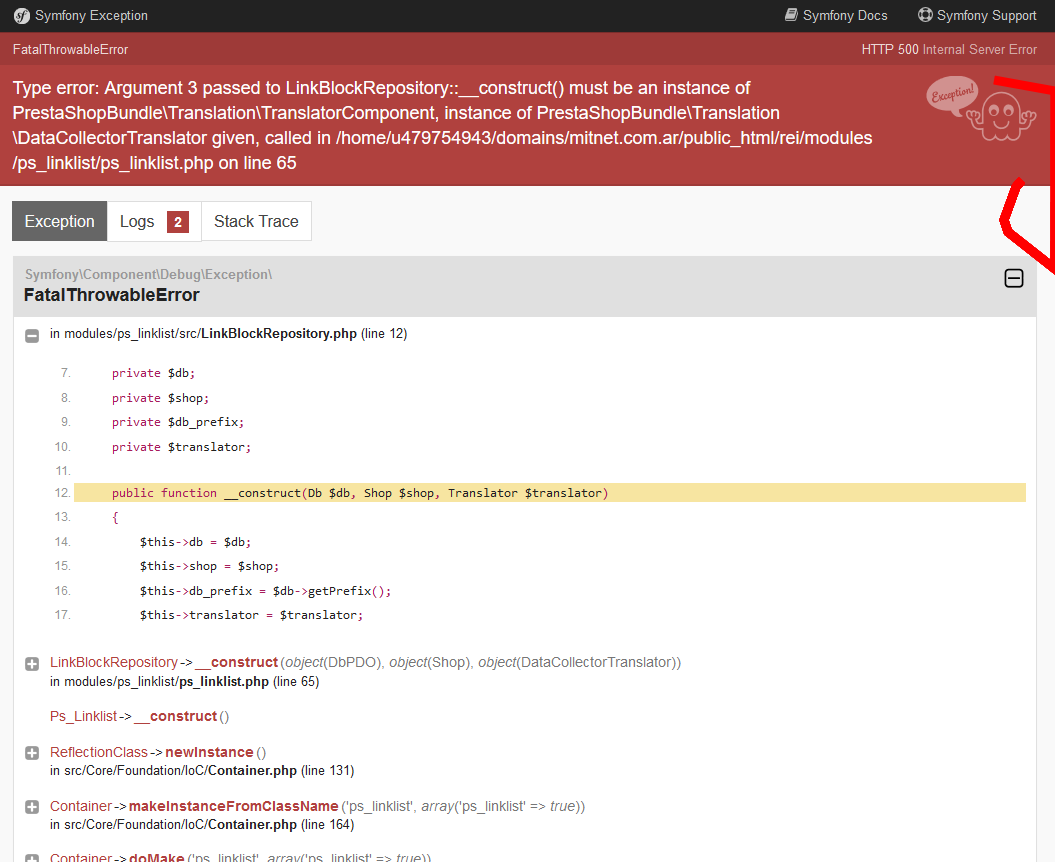Click code line 'private $db;'
Image resolution: width=1055 pixels, height=862 pixels.
(153, 373)
